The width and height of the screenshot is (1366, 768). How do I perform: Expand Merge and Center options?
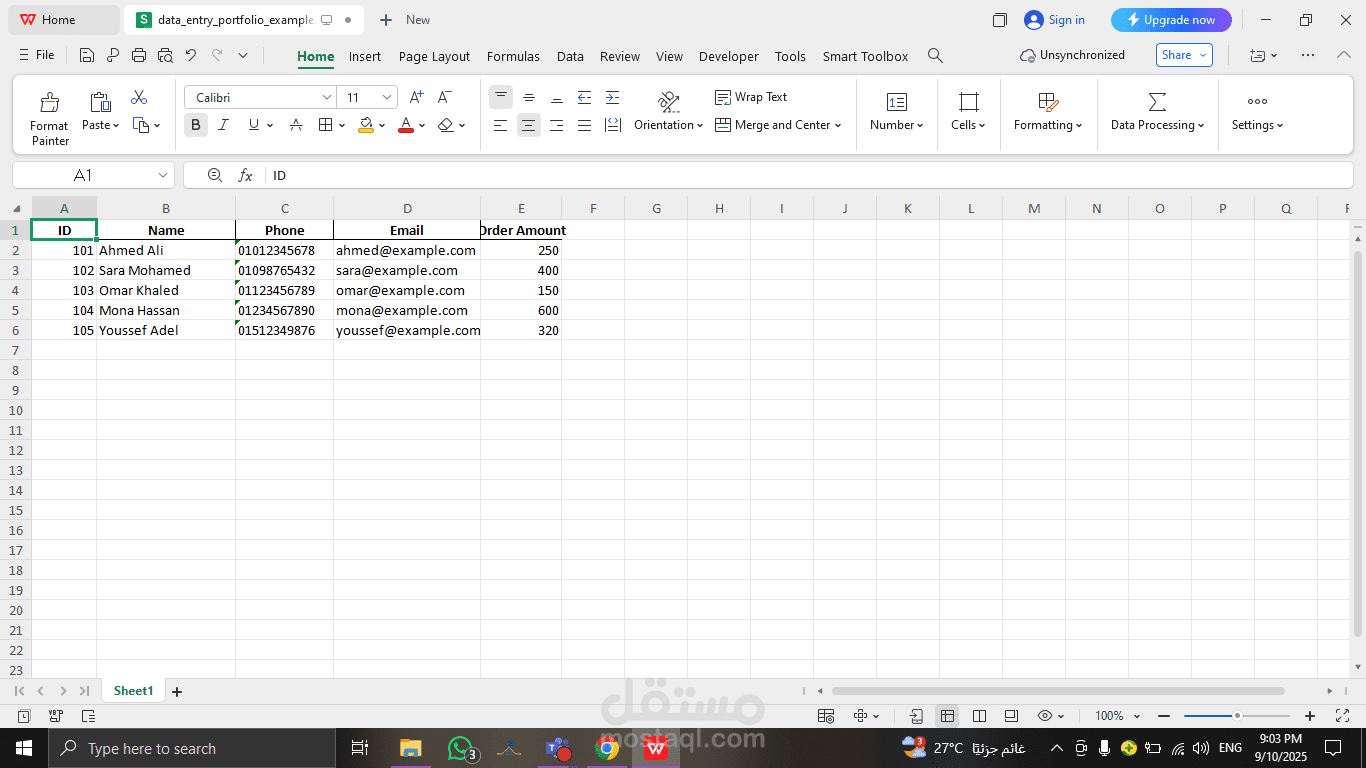coord(838,125)
